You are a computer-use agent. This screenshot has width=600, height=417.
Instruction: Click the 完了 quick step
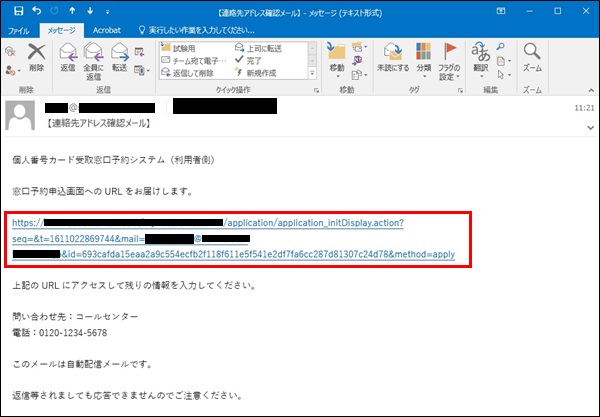pos(256,58)
